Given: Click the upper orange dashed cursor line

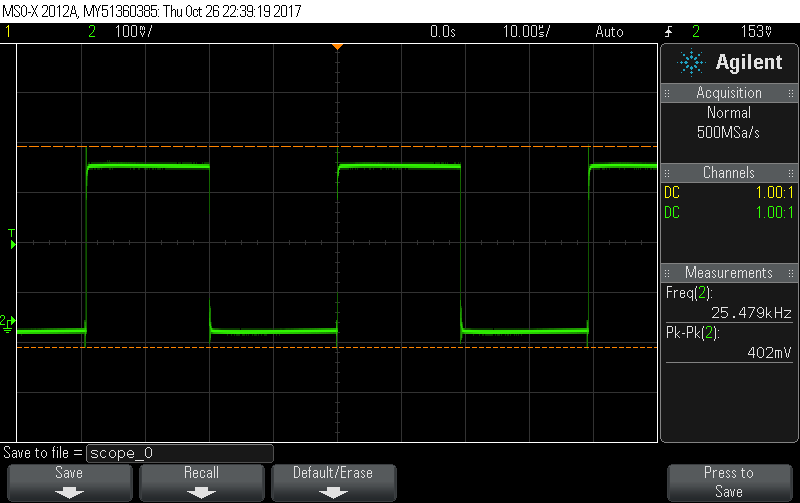Looking at the screenshot, I should point(337,146).
